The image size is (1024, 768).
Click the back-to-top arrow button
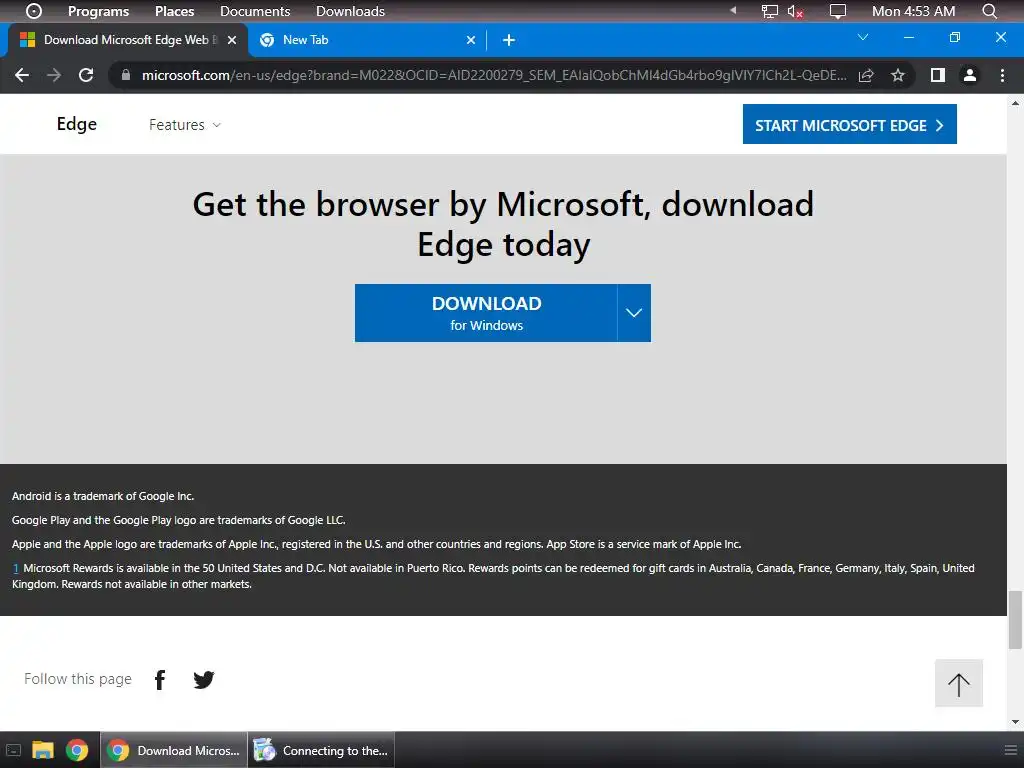959,683
